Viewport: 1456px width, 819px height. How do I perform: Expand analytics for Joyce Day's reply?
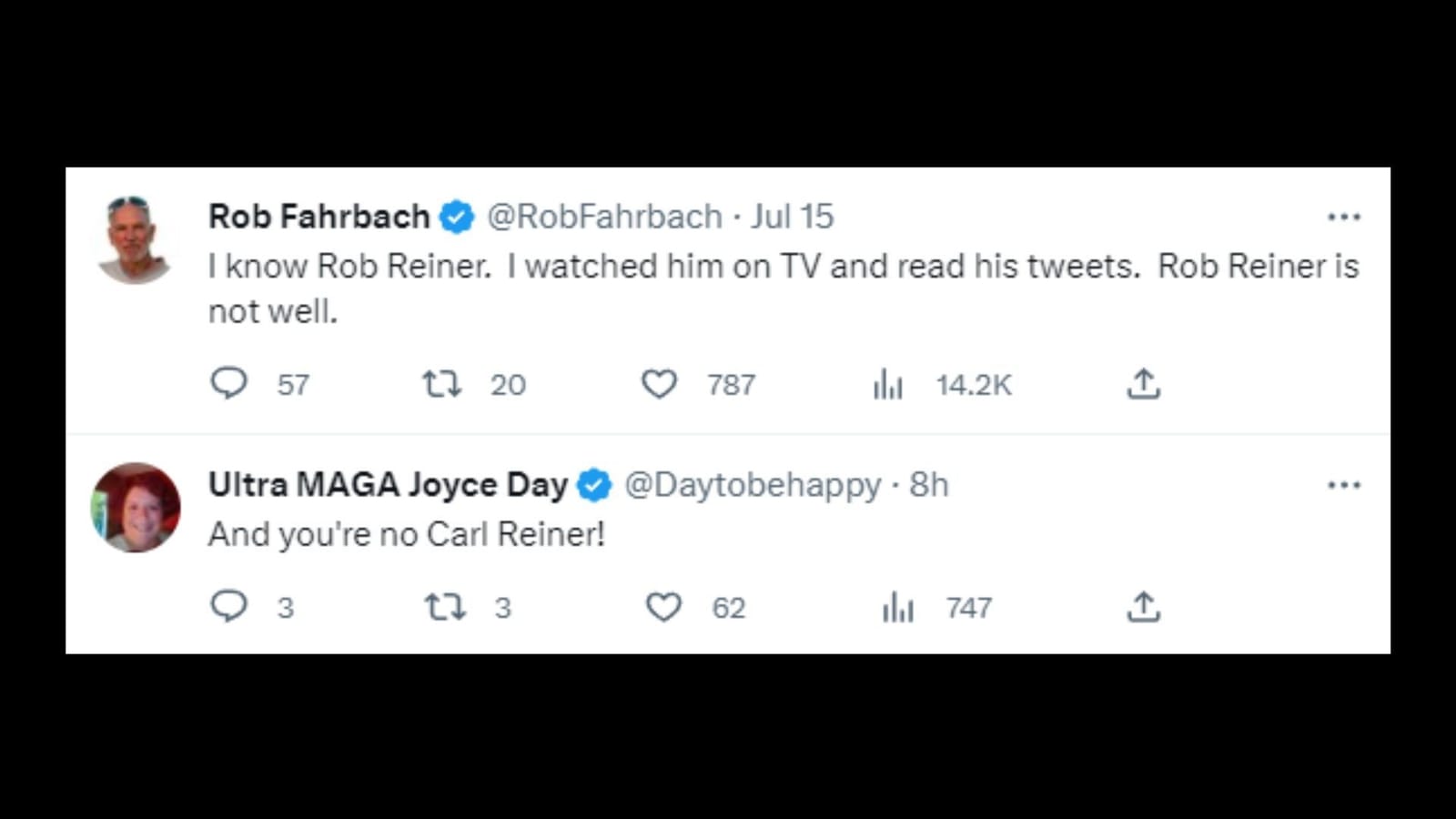896,607
